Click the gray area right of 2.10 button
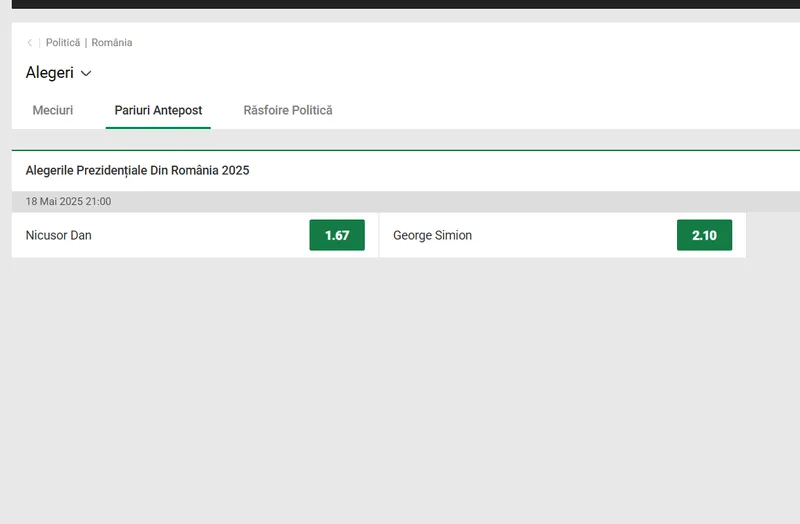 pos(772,236)
